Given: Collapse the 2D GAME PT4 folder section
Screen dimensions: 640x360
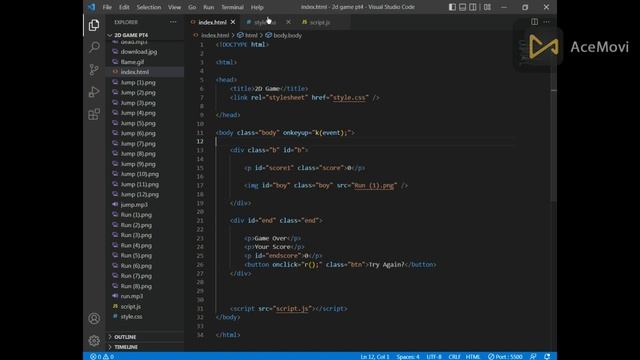Looking at the screenshot, I should 131,35.
